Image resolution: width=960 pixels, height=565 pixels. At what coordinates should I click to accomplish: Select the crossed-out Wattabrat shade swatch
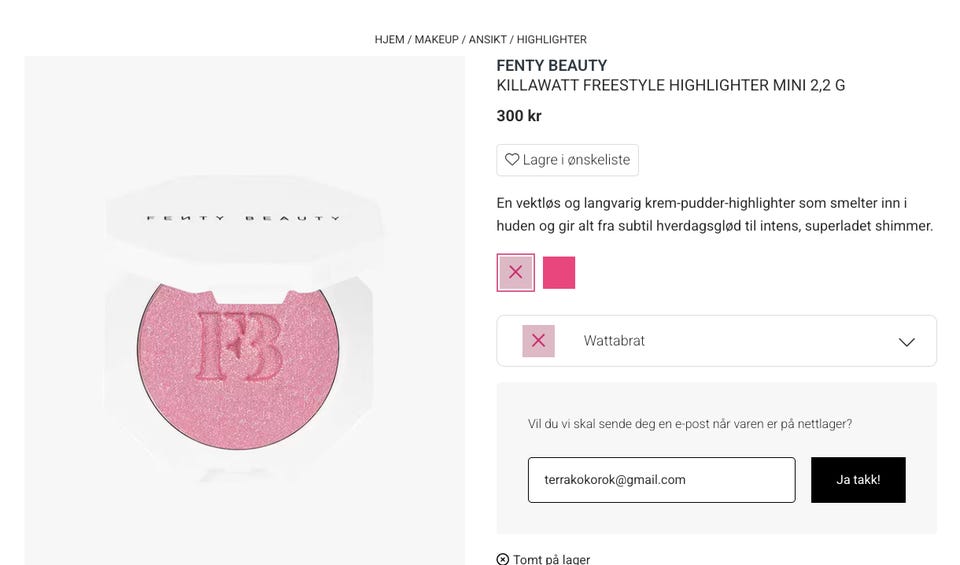516,272
